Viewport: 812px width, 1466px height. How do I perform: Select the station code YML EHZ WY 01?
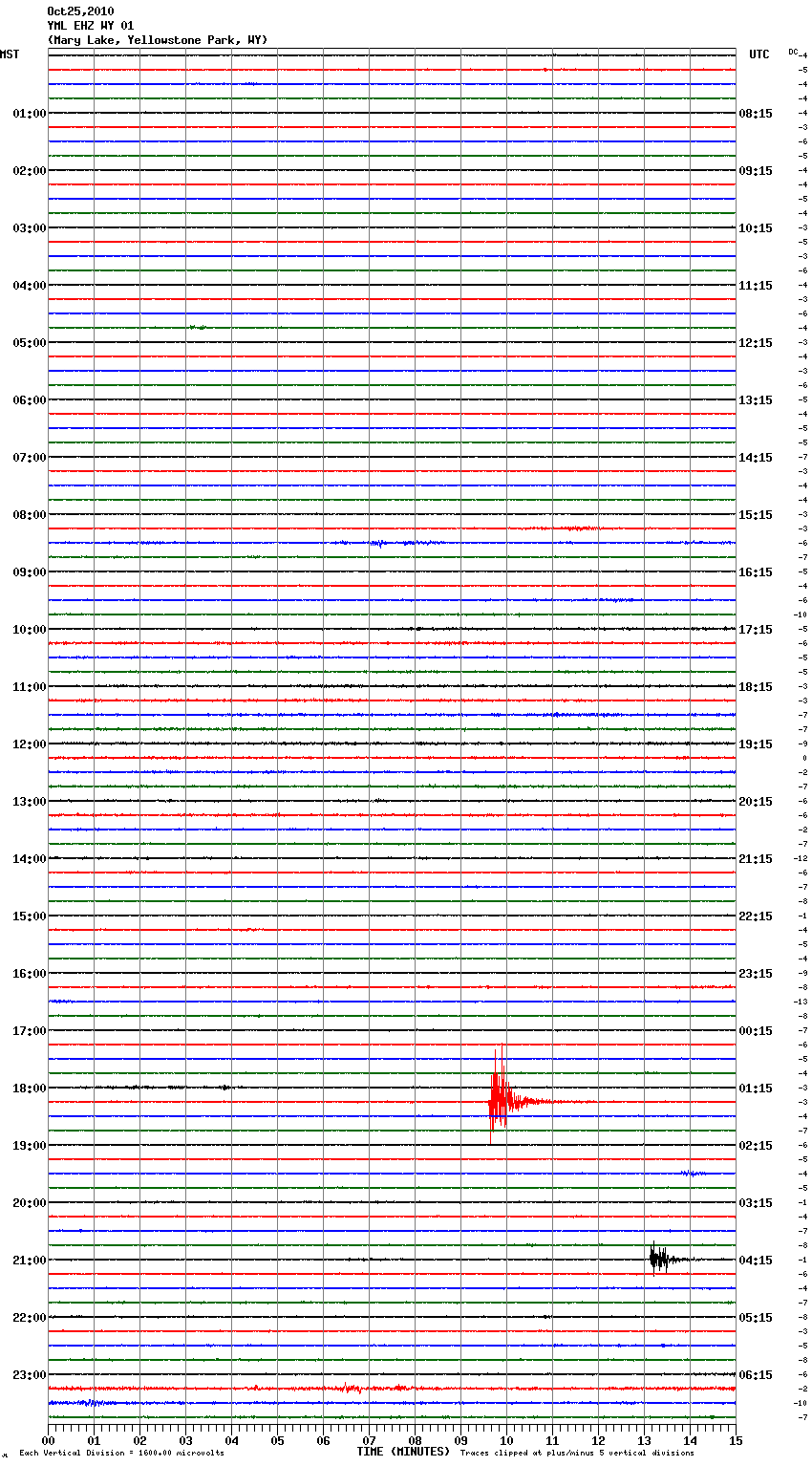(x=91, y=26)
